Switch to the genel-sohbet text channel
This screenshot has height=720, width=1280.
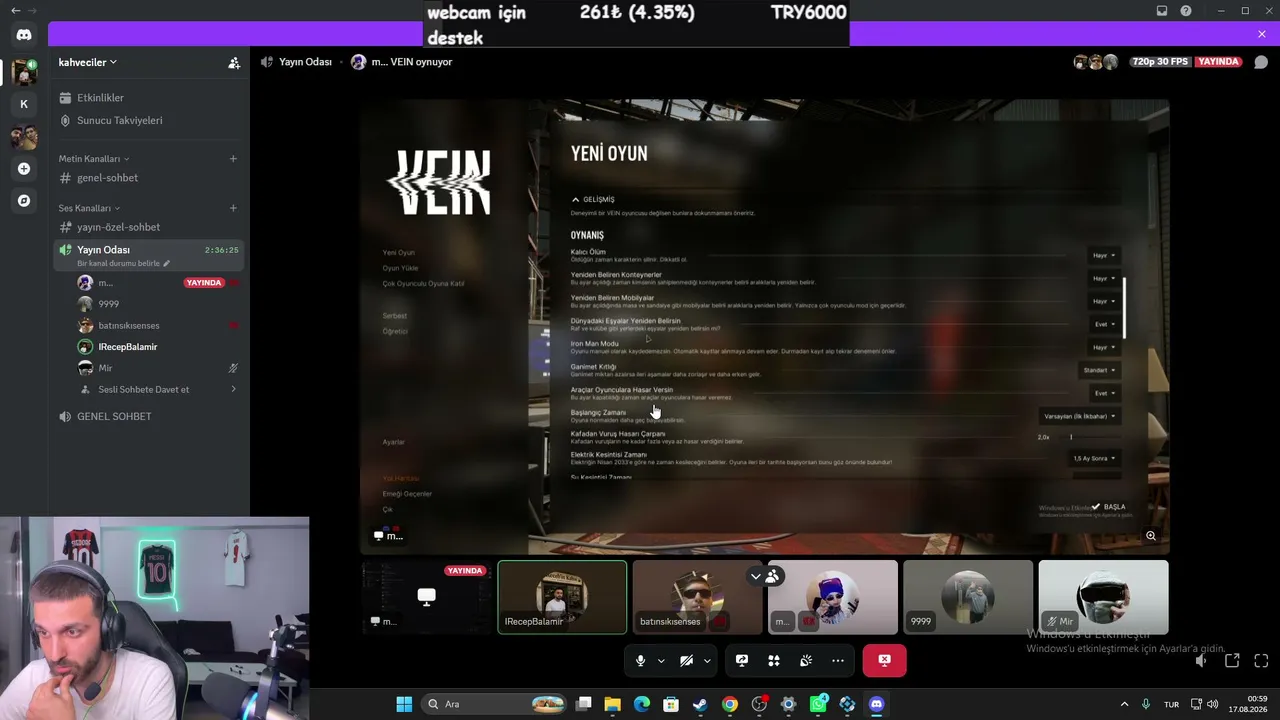click(x=150, y=178)
